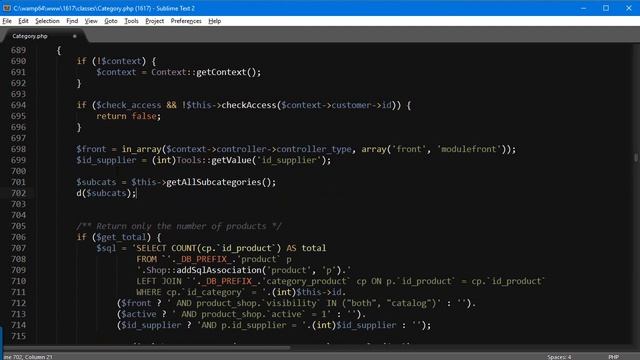Open the Edit menu
Screen dimensions: 640x360
tap(23, 21)
